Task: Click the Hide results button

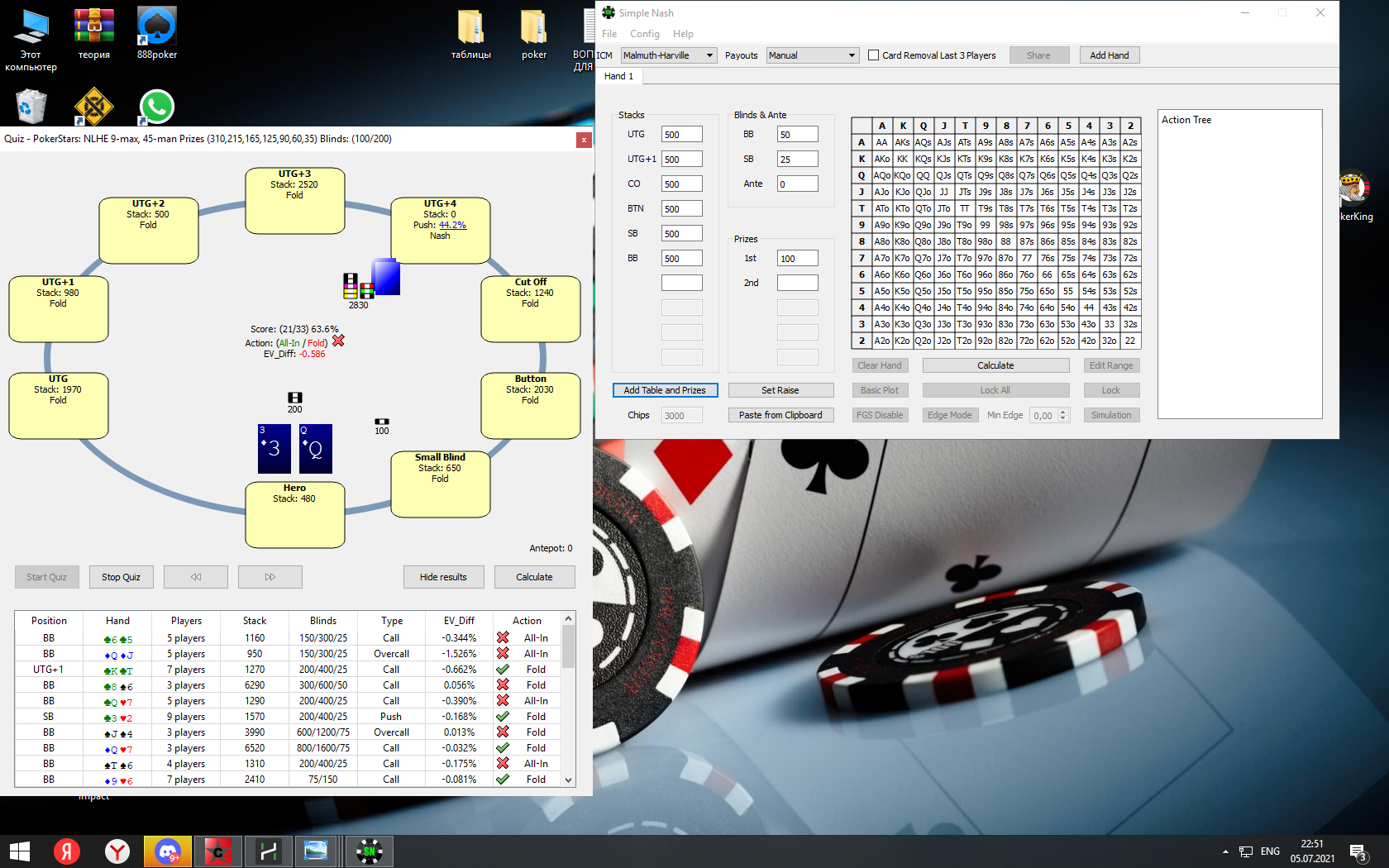Action: click(443, 577)
